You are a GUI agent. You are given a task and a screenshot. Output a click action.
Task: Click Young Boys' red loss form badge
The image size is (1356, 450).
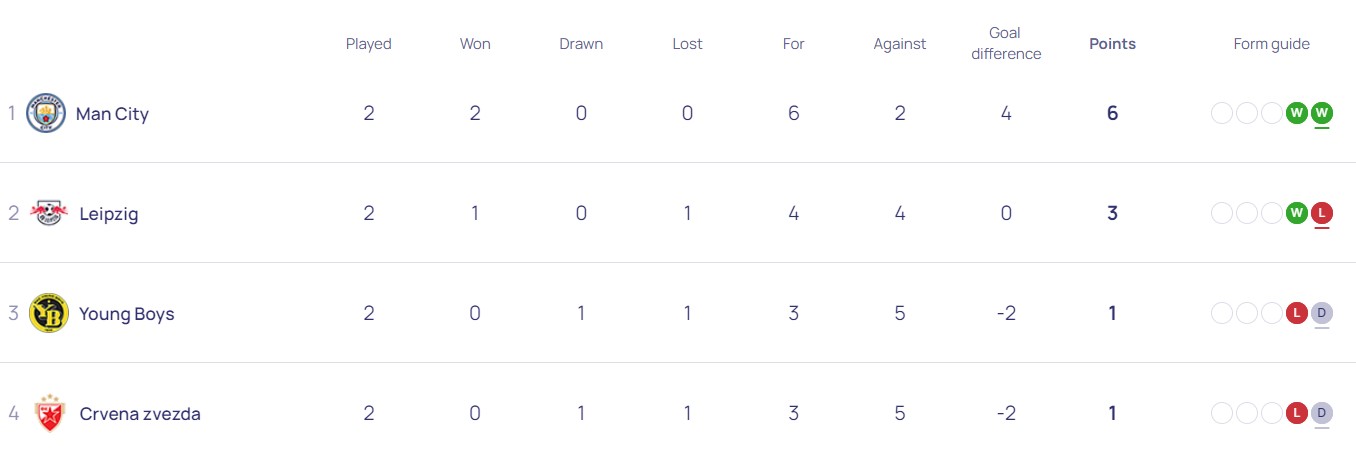point(1297,313)
